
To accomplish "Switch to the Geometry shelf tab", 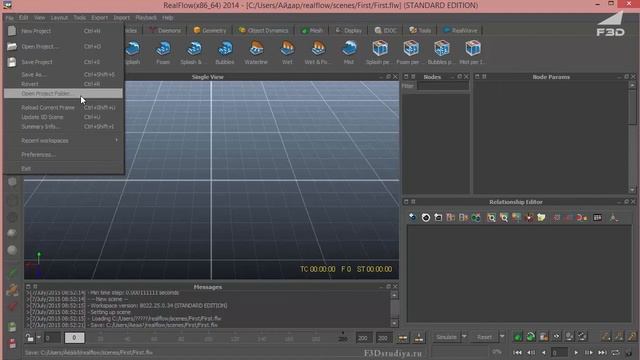I will coord(210,31).
